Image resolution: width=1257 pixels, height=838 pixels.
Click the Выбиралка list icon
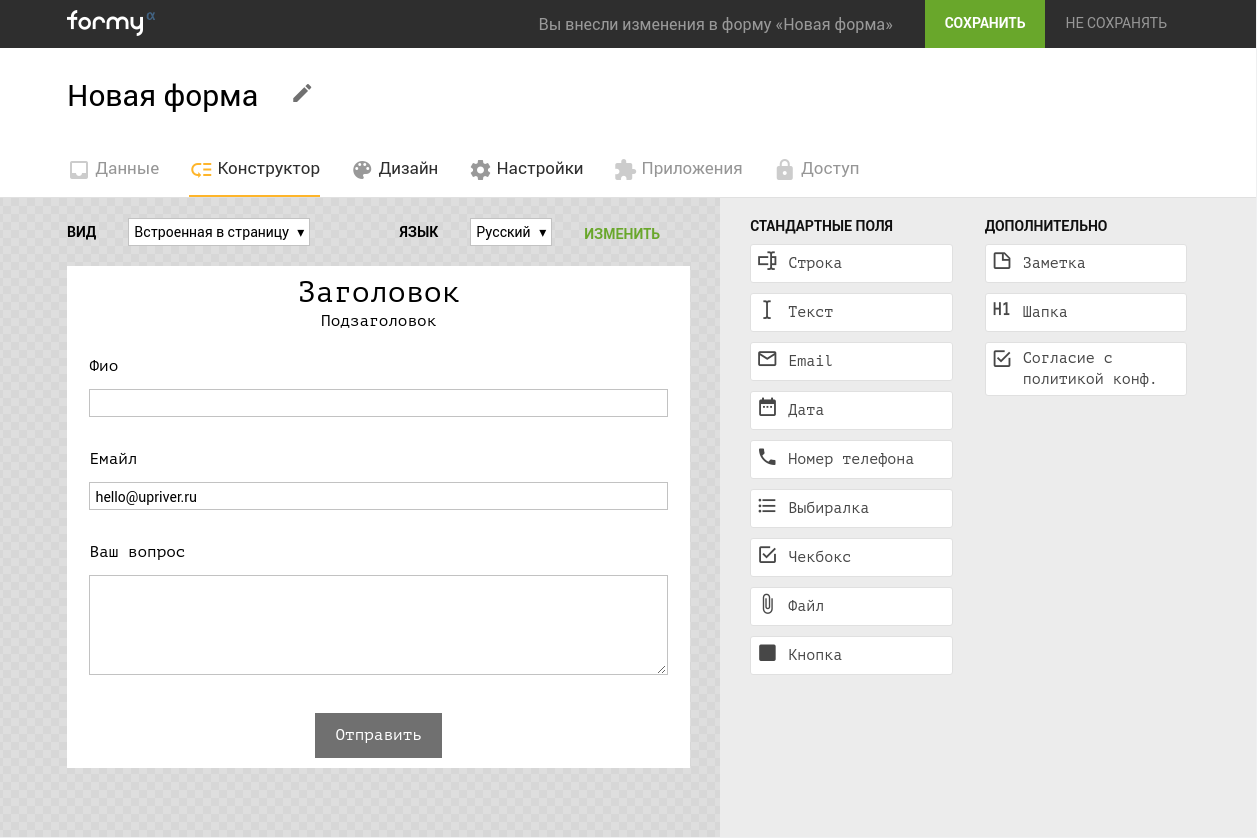(x=767, y=506)
